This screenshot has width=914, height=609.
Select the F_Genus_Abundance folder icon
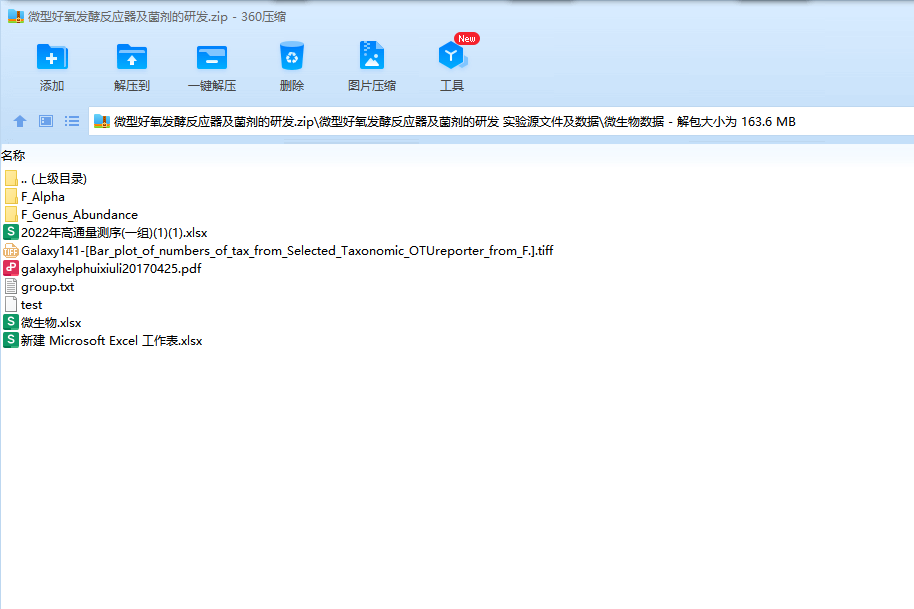tap(10, 214)
